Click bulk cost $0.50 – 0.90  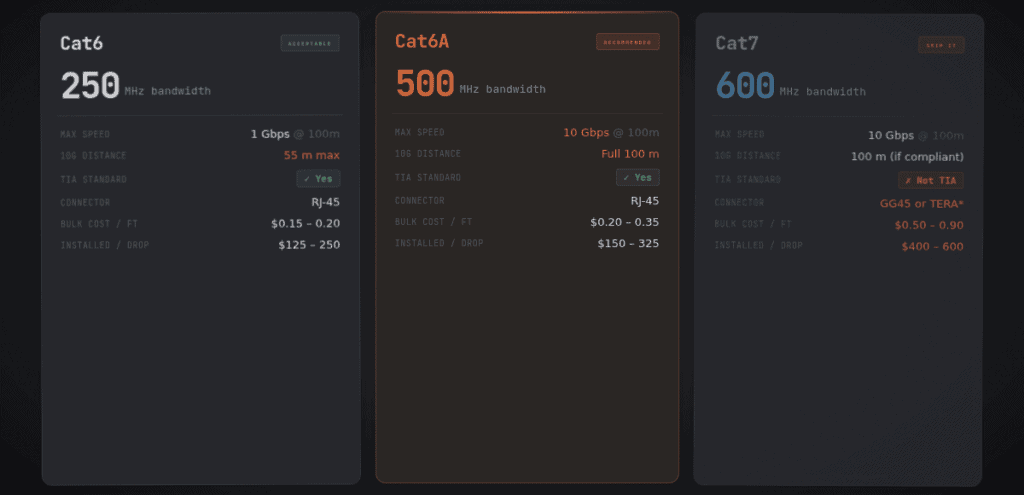click(x=929, y=225)
